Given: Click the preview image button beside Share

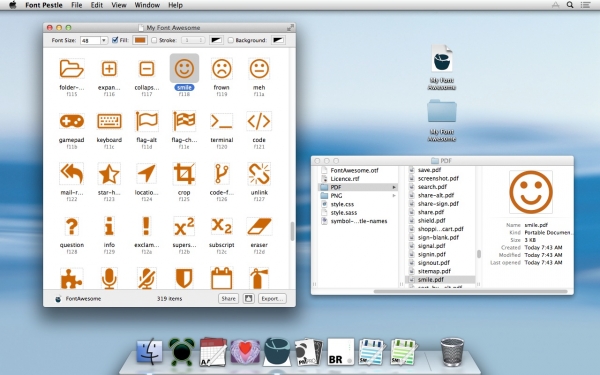Looking at the screenshot, I should 248,298.
